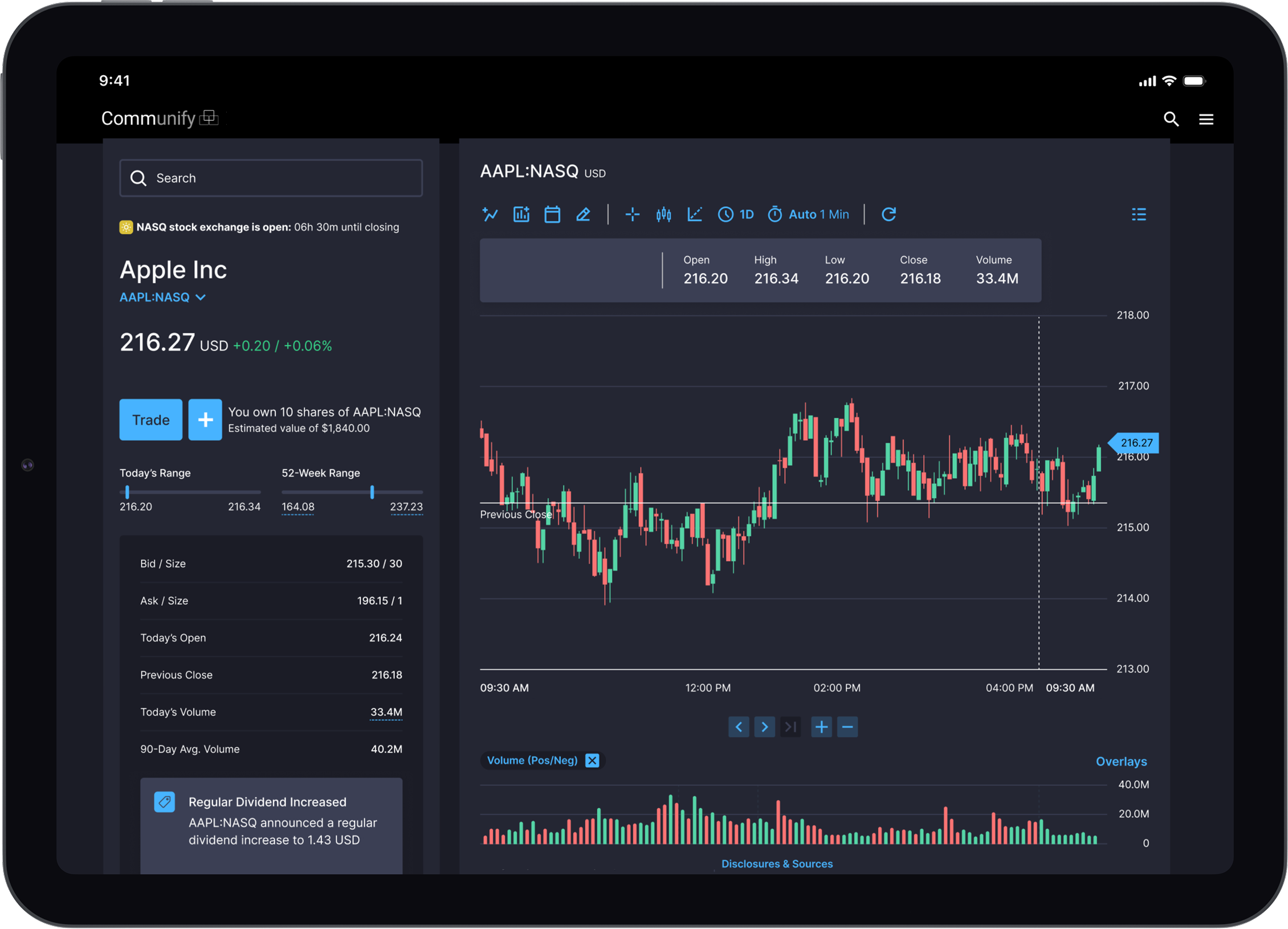The width and height of the screenshot is (1288, 929).
Task: Click the top bar search magnifier icon
Action: 1171,119
